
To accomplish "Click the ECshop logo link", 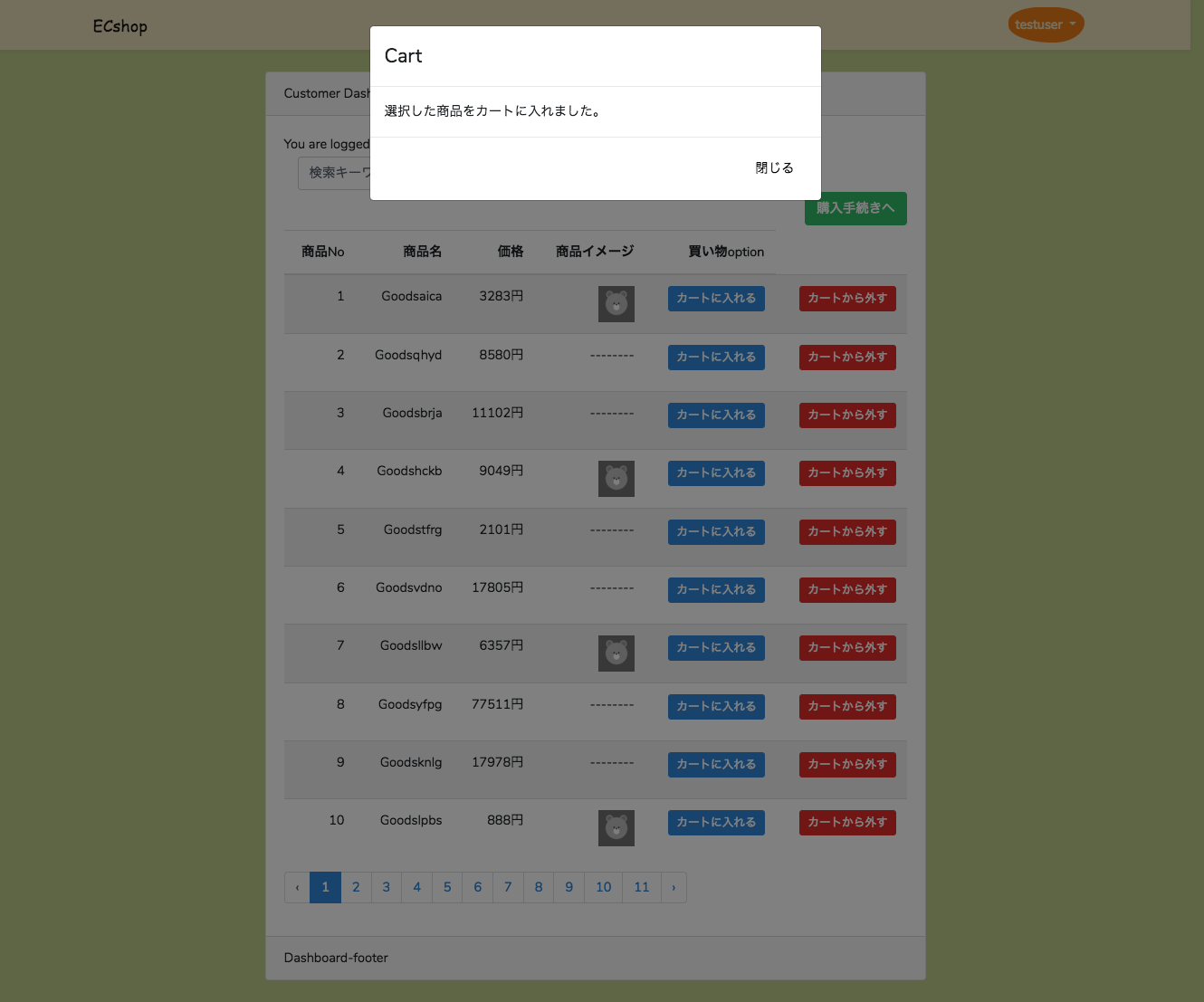I will tap(120, 26).
